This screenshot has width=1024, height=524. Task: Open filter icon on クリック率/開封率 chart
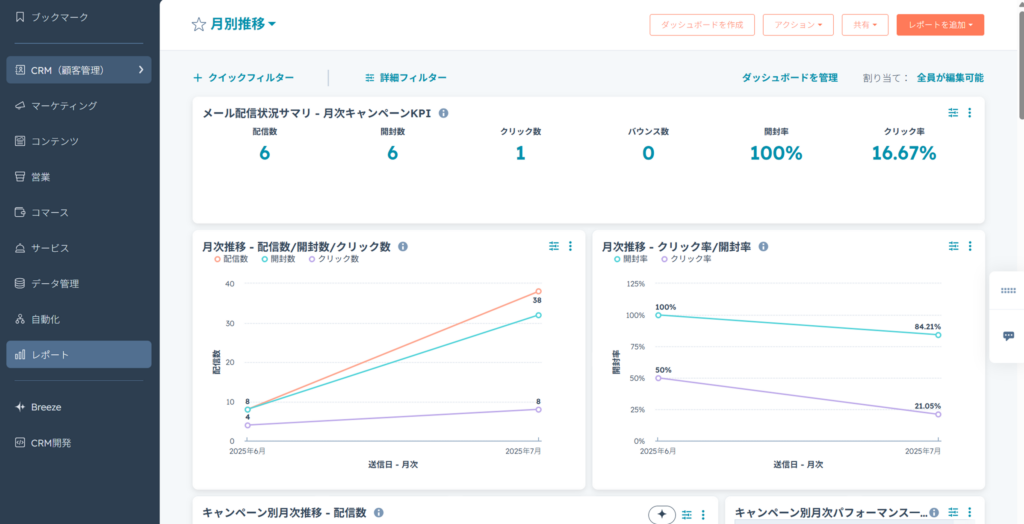[953, 246]
